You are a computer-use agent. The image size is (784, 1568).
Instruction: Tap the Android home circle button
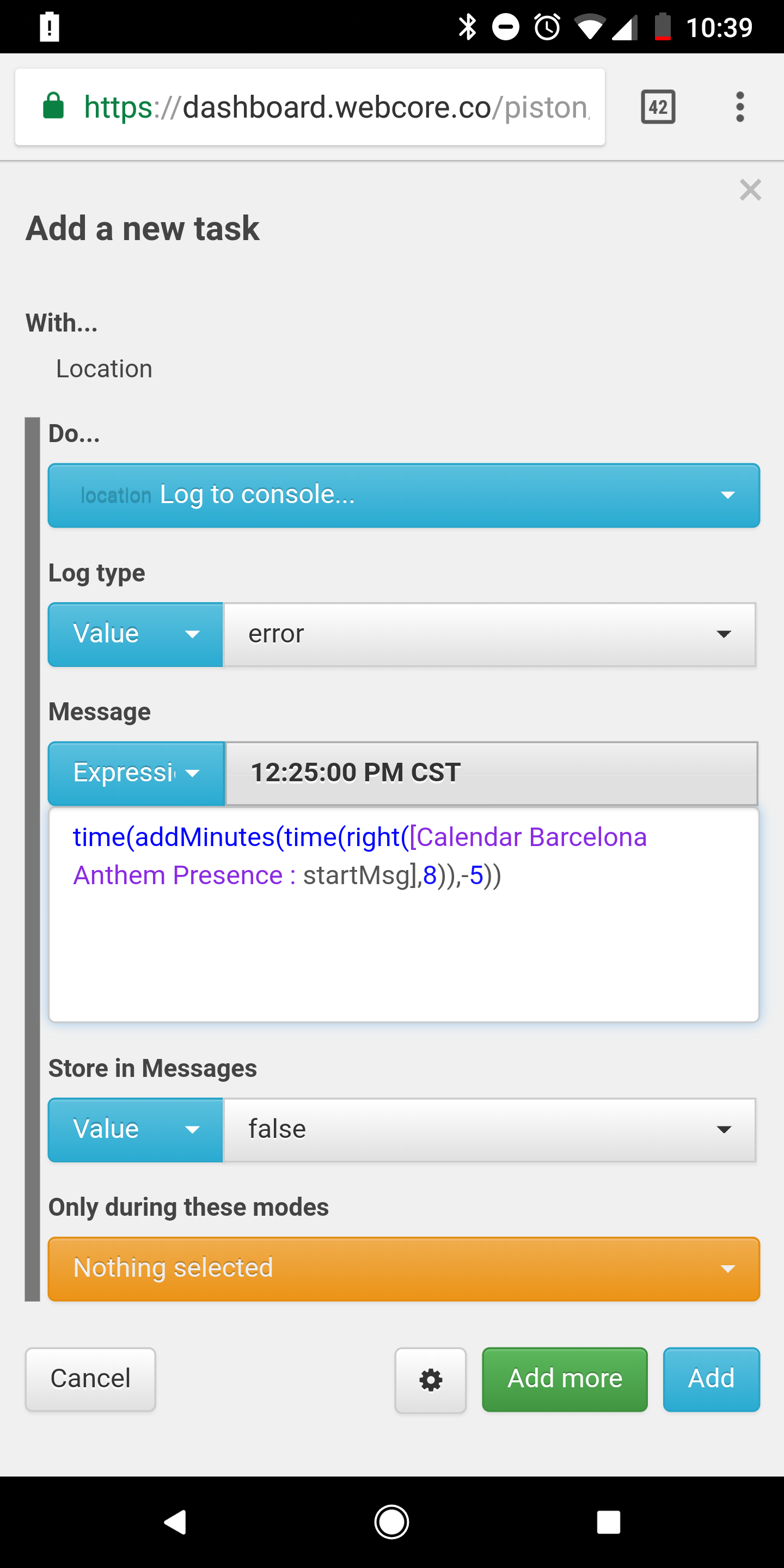[x=391, y=1522]
